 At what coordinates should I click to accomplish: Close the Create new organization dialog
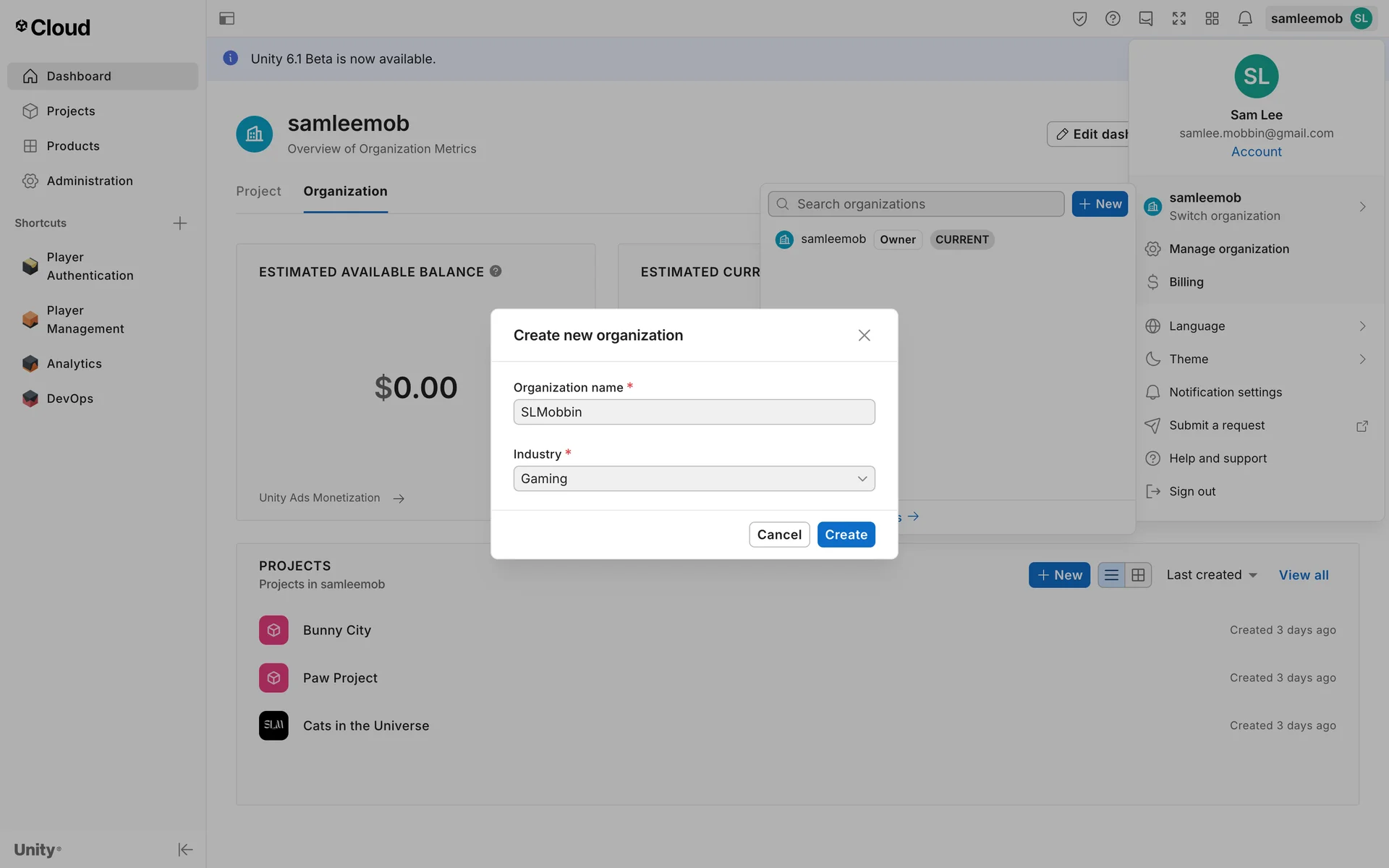pyautogui.click(x=864, y=335)
